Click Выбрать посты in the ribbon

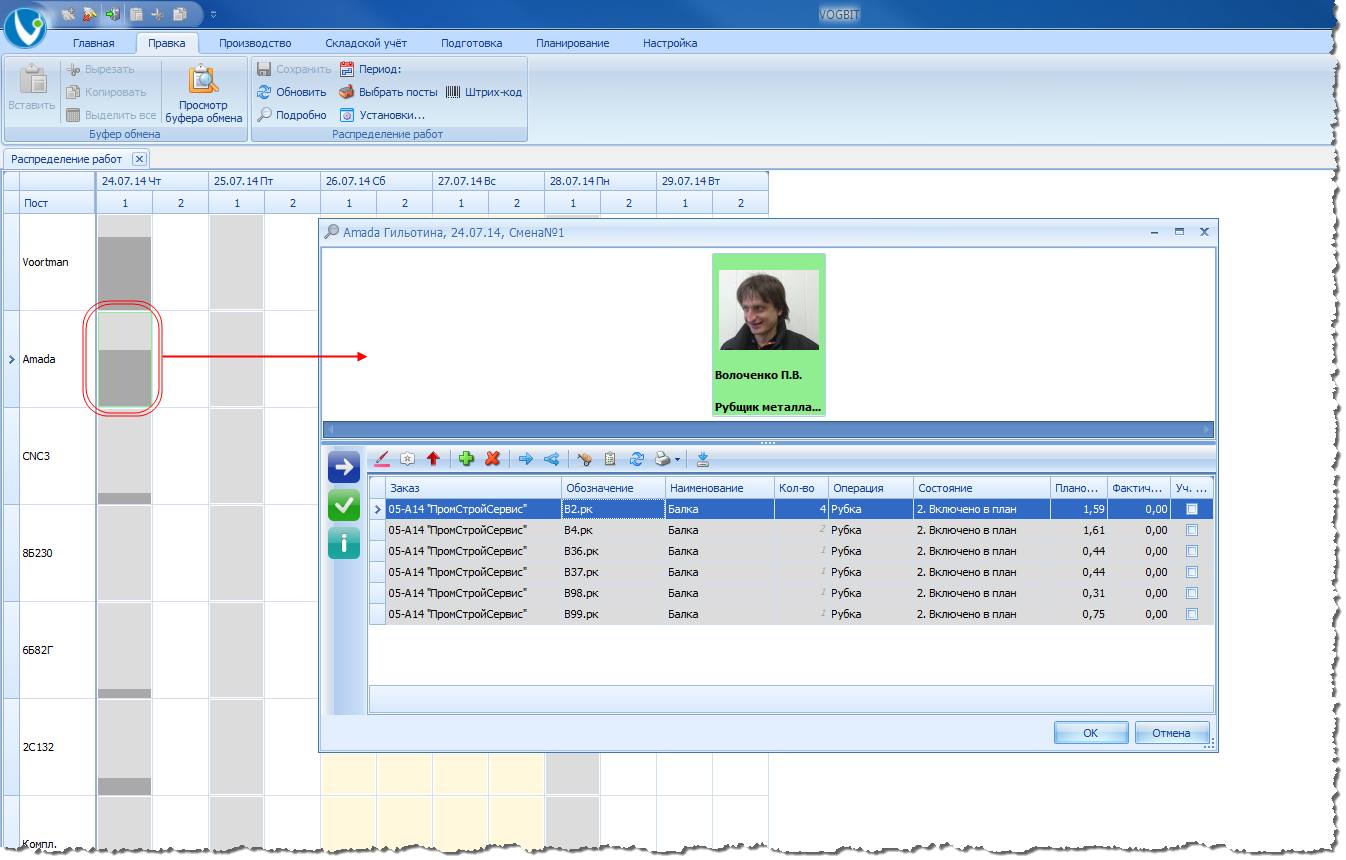[389, 92]
